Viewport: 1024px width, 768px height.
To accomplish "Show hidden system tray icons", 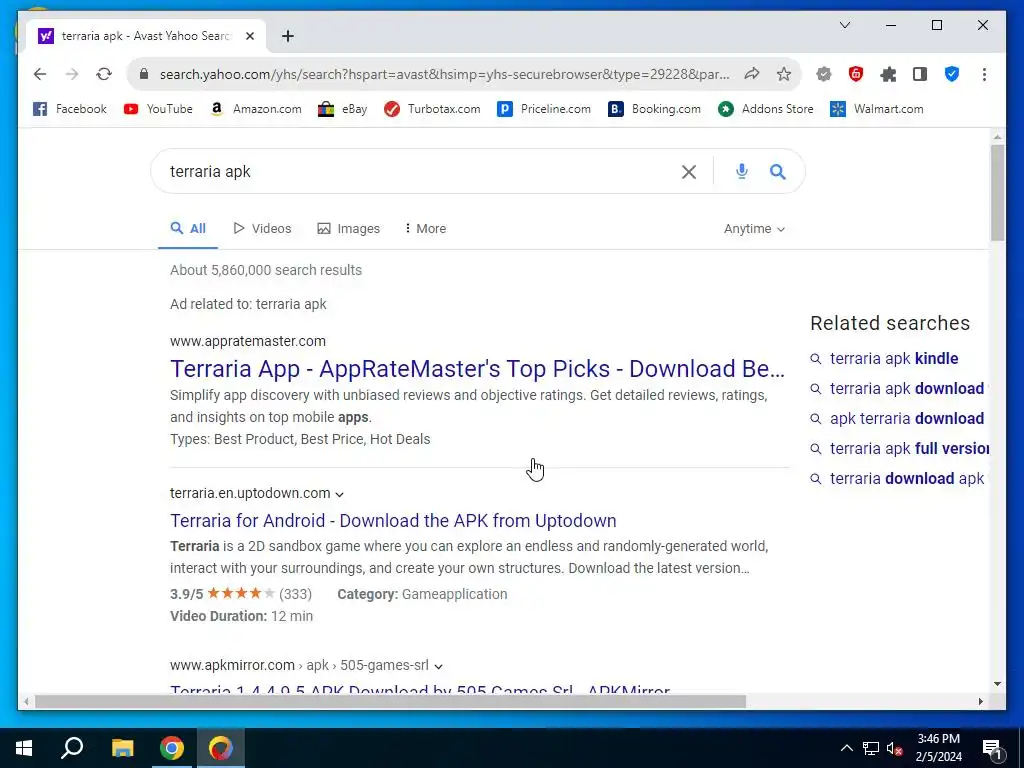I will pyautogui.click(x=846, y=748).
